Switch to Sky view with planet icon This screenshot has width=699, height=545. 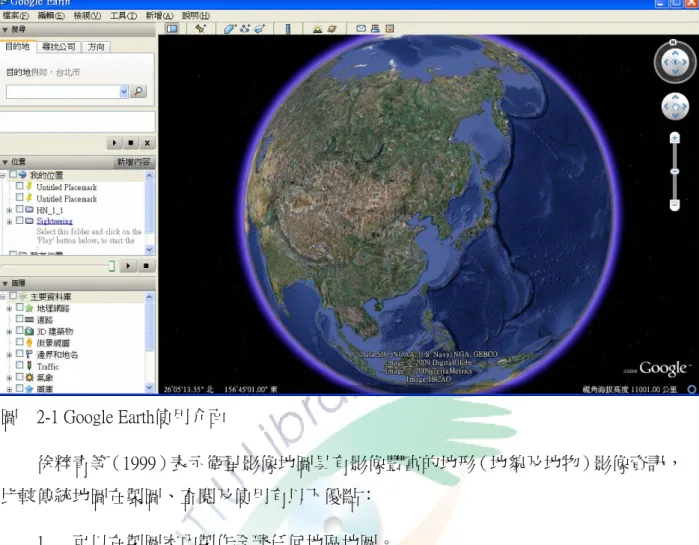pyautogui.click(x=332, y=29)
